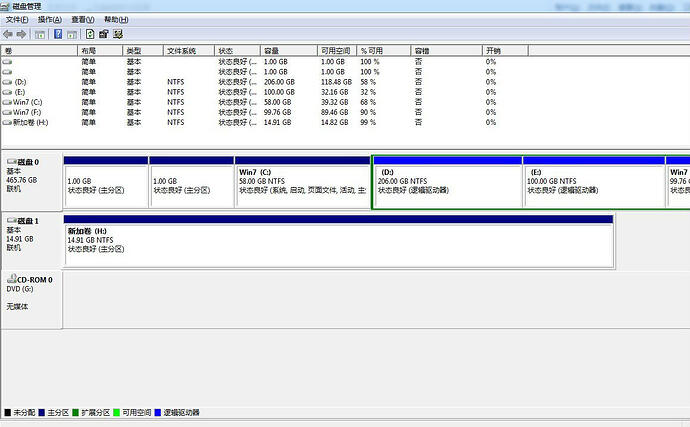Open Help via blue question-mark icon
The width and height of the screenshot is (690, 427).
[58, 34]
